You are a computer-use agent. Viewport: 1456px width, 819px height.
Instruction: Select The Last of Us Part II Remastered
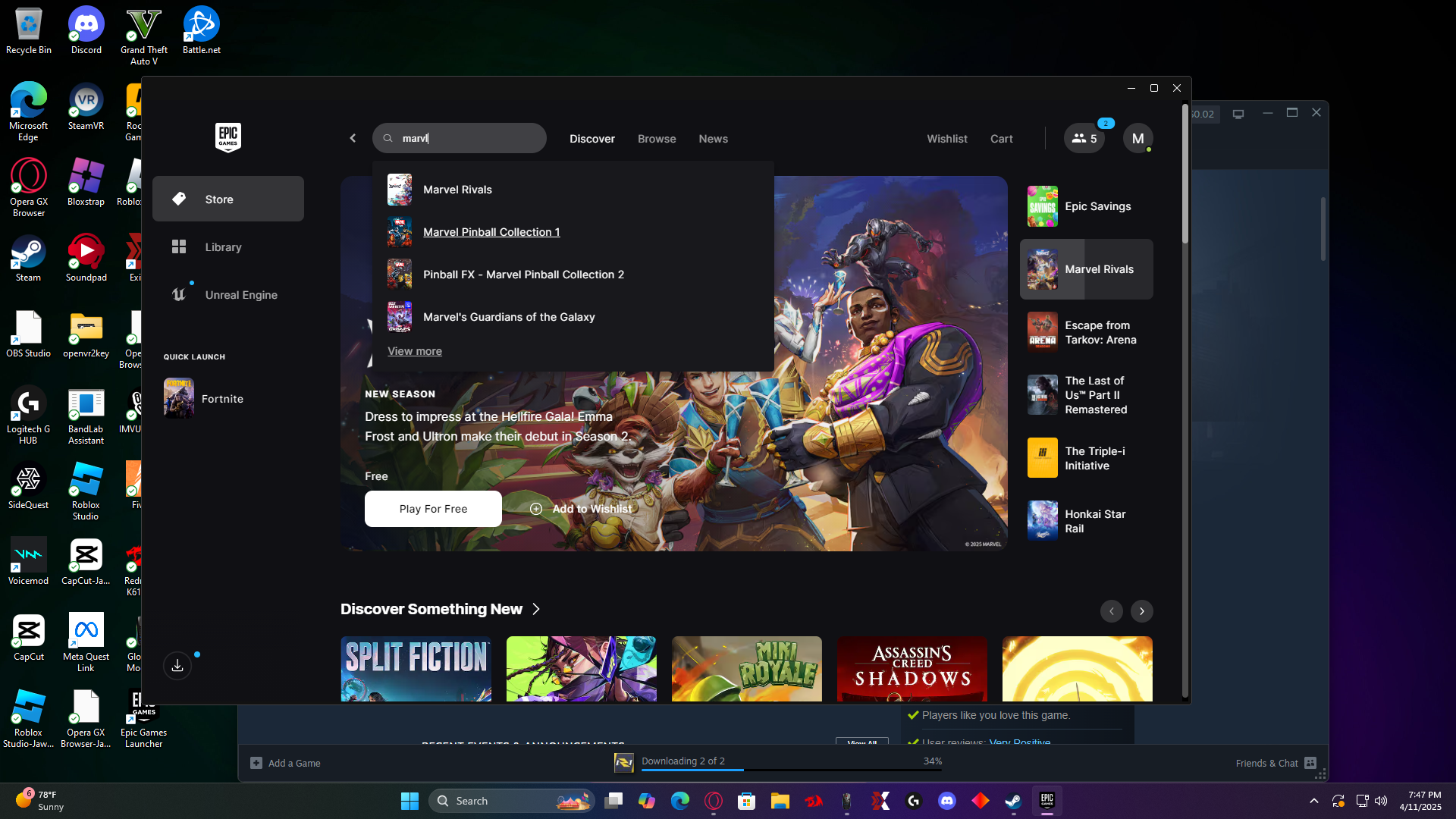[1086, 395]
